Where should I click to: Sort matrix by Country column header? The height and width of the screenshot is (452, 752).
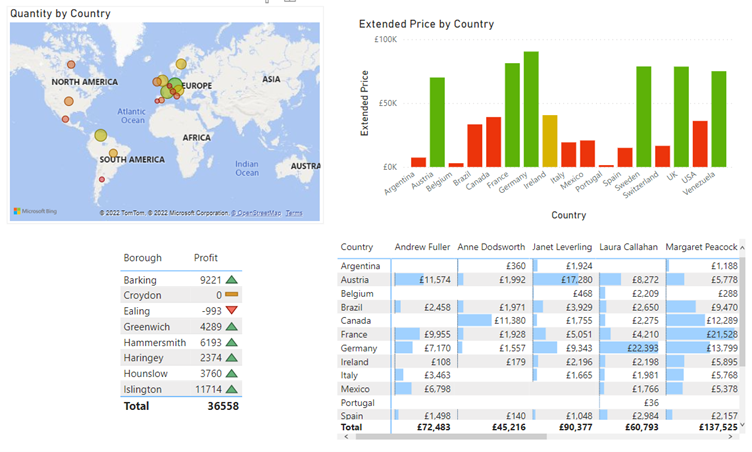click(x=356, y=247)
